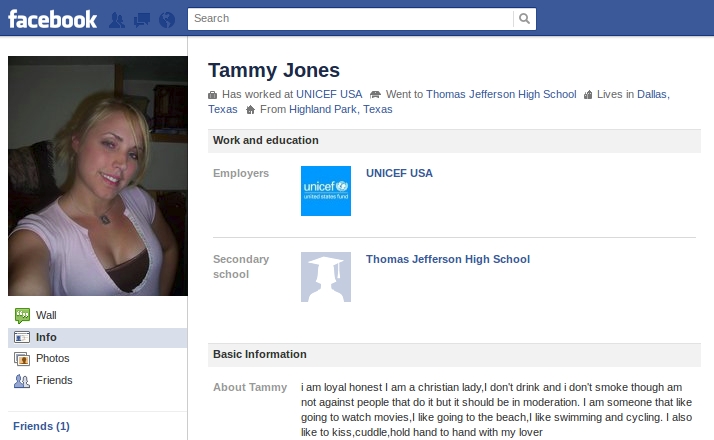Focus the Search input field
The height and width of the screenshot is (440, 714).
tap(351, 19)
